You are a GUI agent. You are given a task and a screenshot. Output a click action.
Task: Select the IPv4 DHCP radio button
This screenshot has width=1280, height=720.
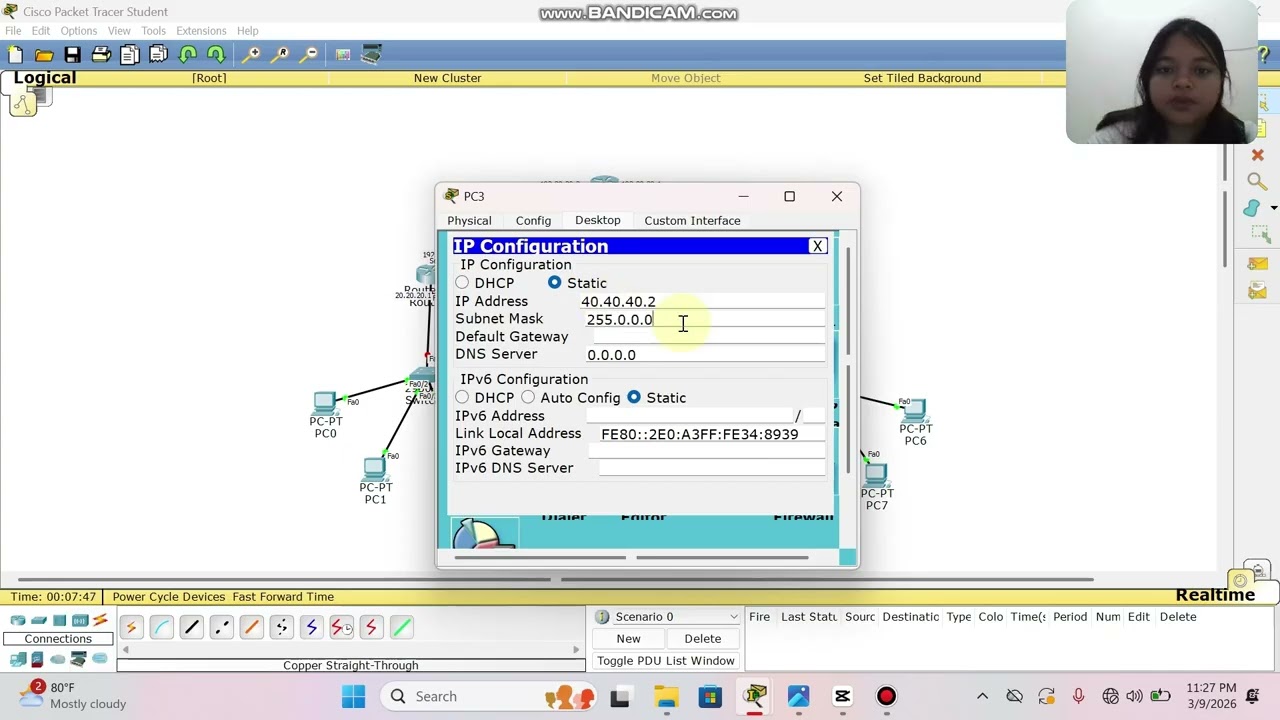462,283
